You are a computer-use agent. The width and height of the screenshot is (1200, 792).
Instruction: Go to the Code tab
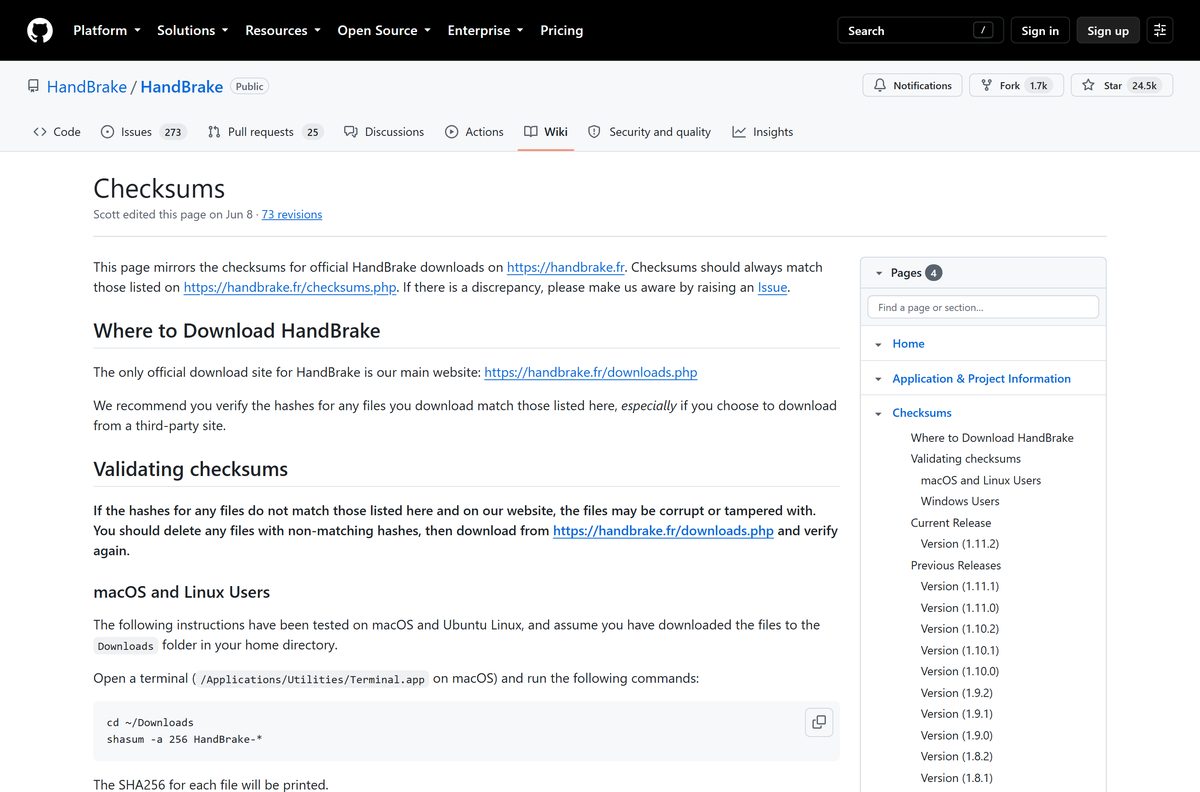pos(57,132)
